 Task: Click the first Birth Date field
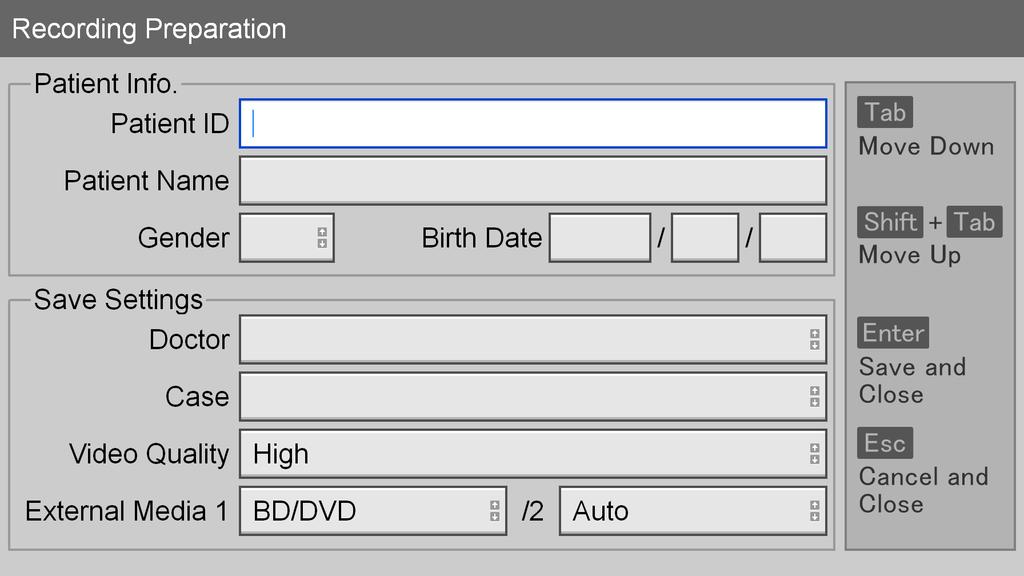pyautogui.click(x=600, y=238)
